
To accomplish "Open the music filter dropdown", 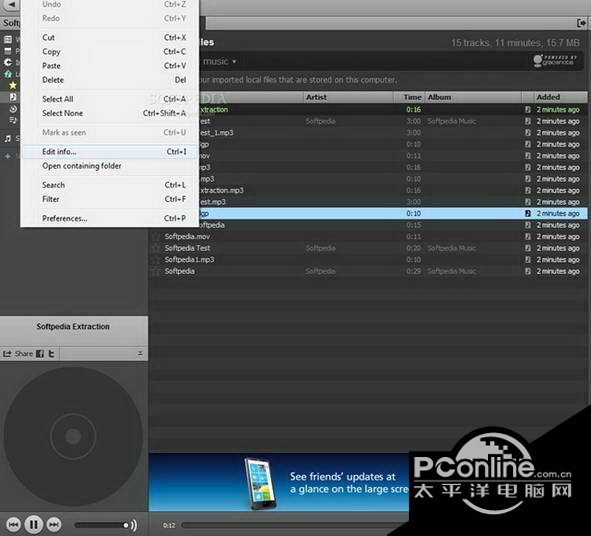I will pos(220,61).
